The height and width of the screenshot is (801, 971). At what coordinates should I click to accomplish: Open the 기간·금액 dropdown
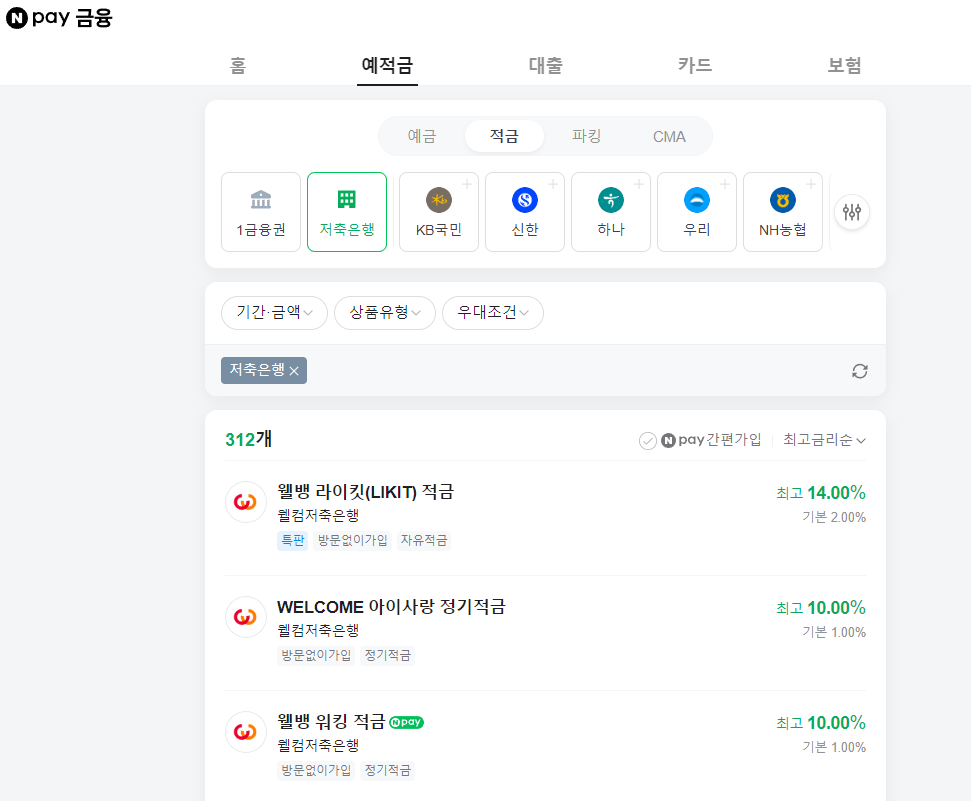pos(273,313)
